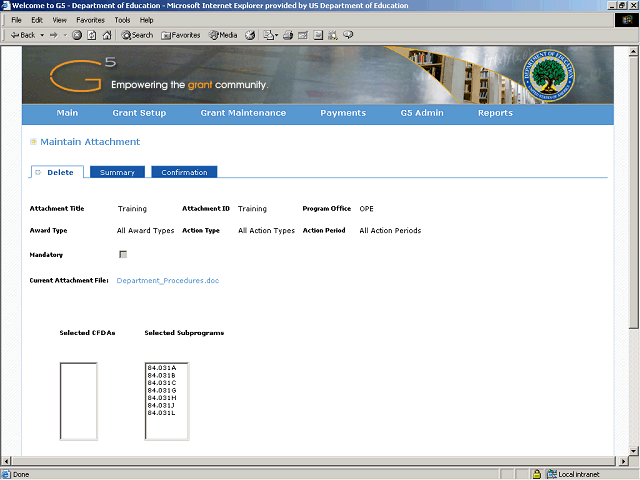Click the vertical scrollbar thumb
640x480 pixels.
pos(633,192)
